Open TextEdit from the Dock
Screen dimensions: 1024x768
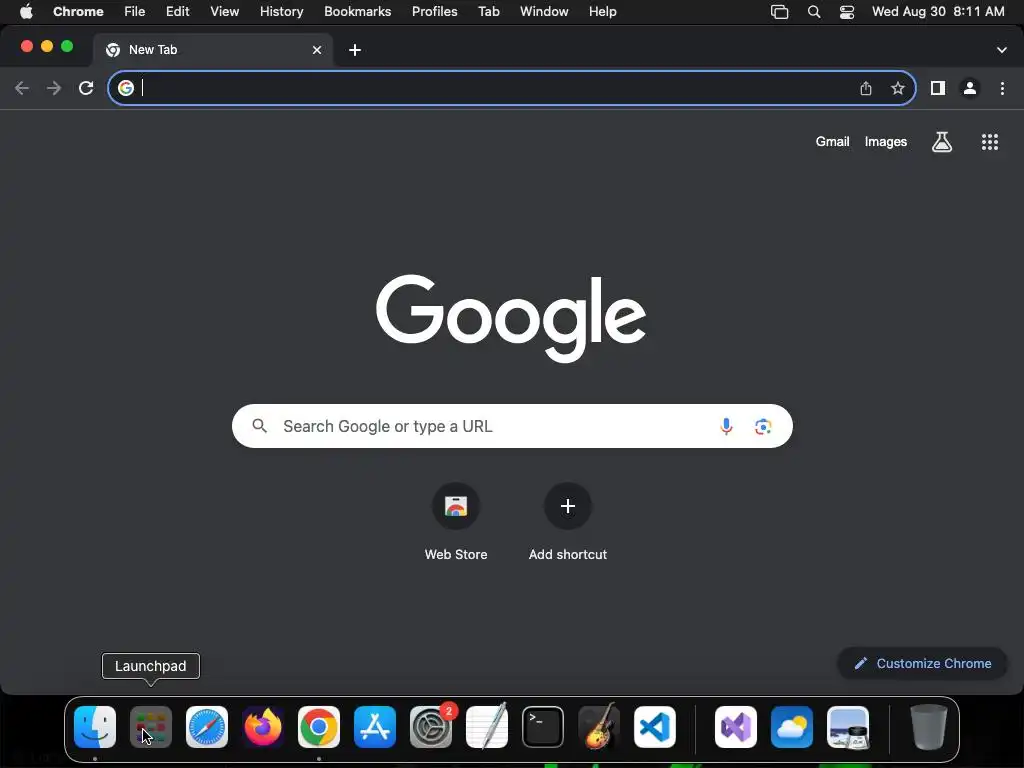pos(487,727)
